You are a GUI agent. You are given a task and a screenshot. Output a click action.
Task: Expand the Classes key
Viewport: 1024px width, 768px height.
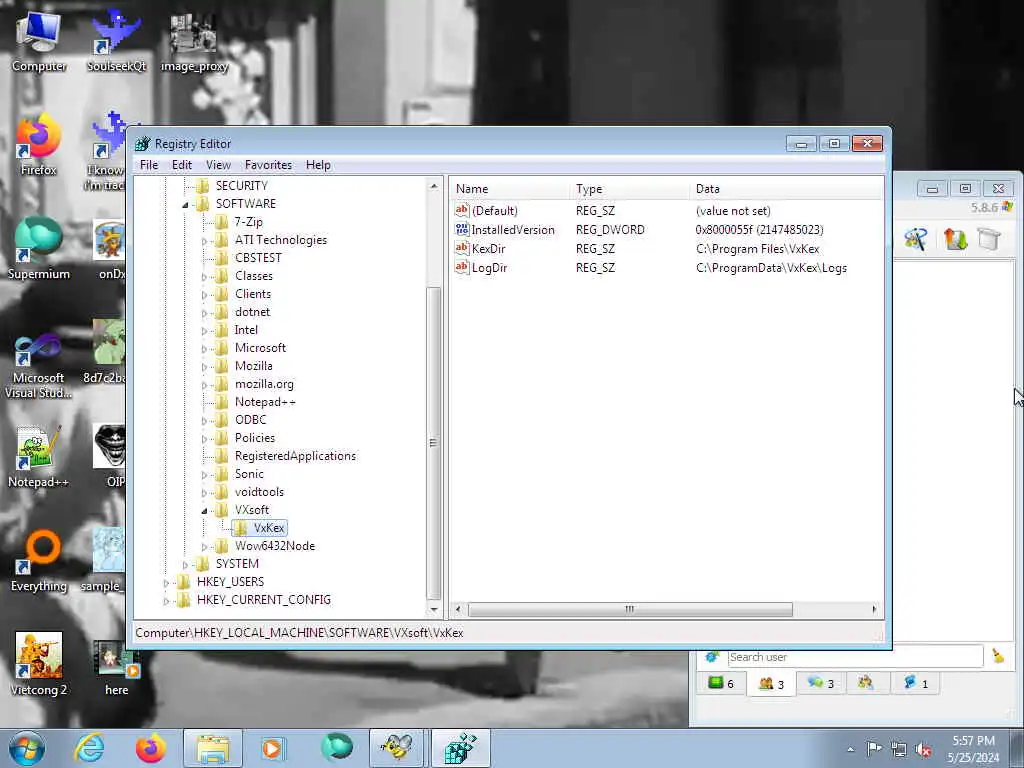click(x=204, y=277)
